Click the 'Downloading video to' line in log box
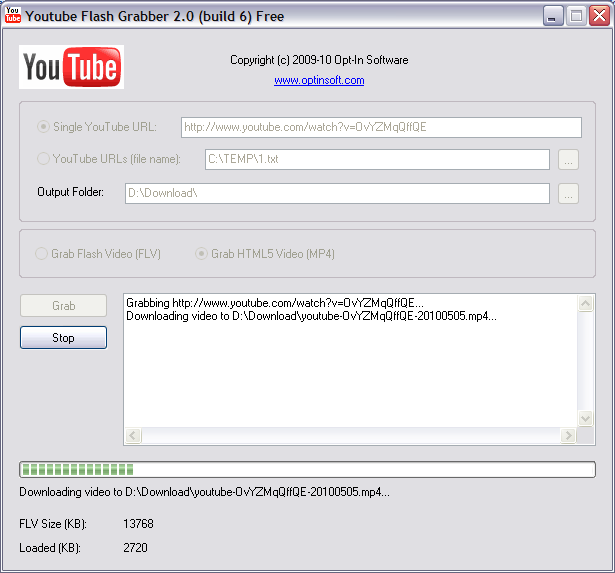This screenshot has height=573, width=615. coord(311,316)
